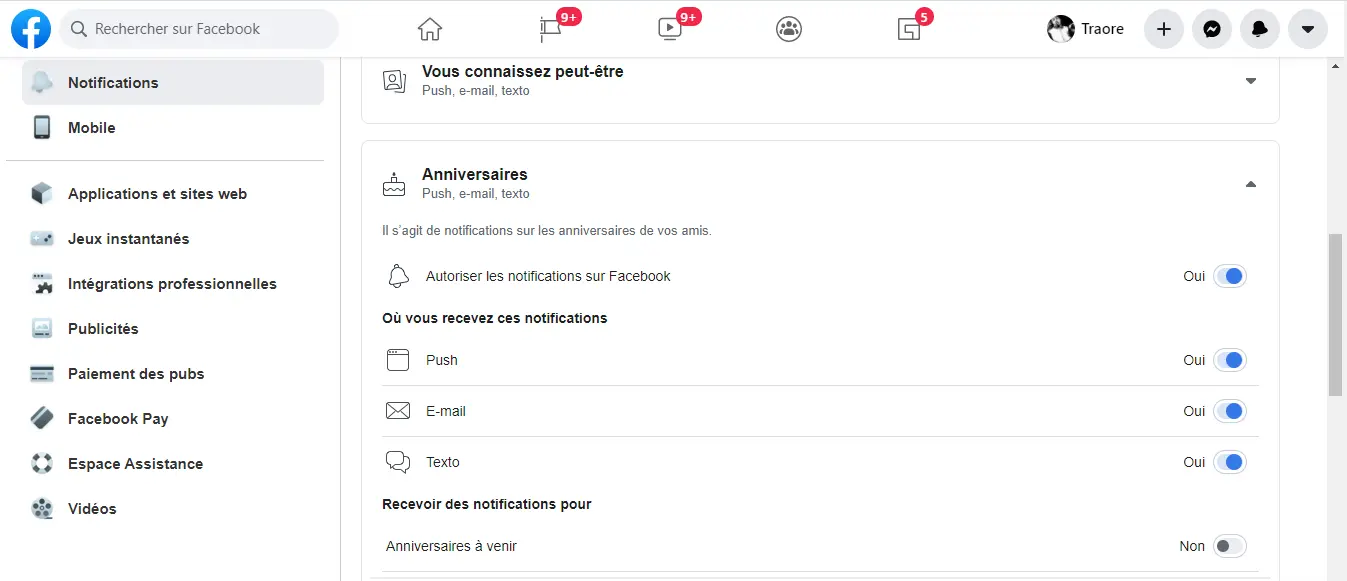Click the scrollbar up arrow
The width and height of the screenshot is (1347, 581).
(x=1335, y=66)
